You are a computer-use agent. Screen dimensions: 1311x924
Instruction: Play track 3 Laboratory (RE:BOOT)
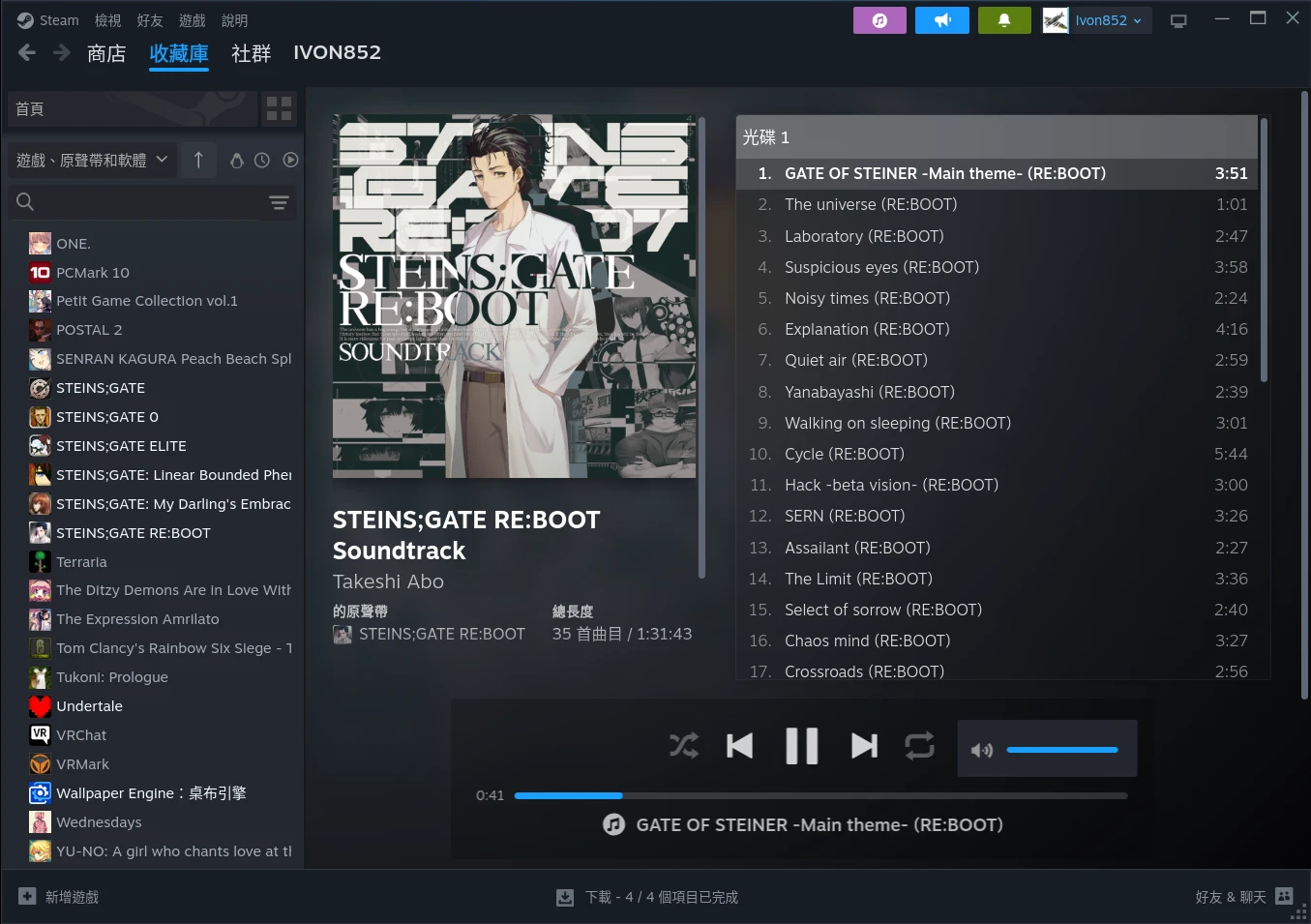click(997, 236)
